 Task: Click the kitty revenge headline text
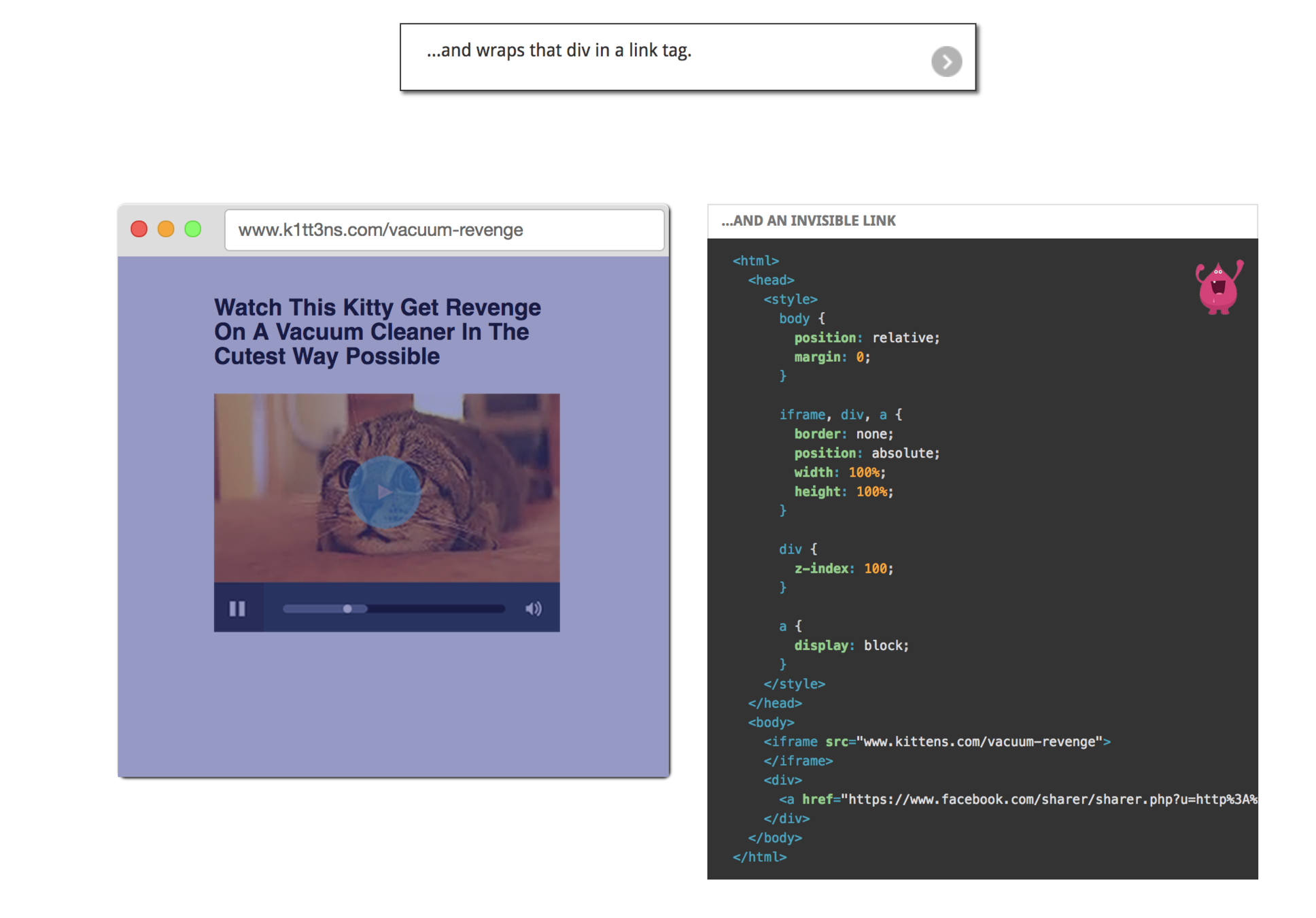[x=377, y=332]
